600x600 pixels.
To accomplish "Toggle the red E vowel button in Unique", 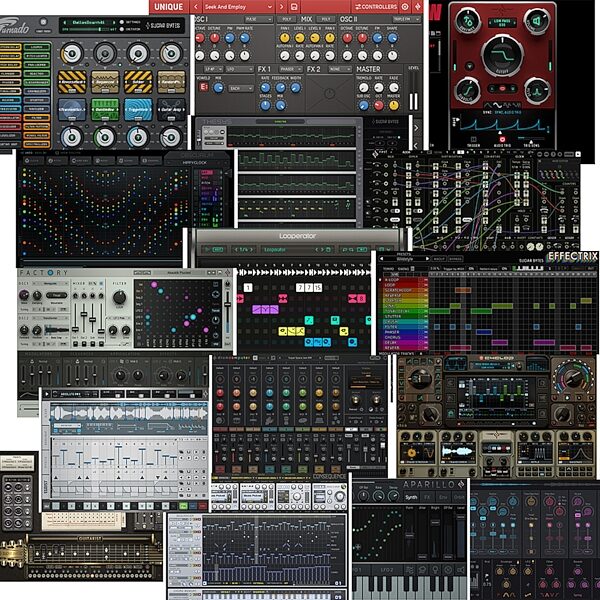I will [x=204, y=87].
